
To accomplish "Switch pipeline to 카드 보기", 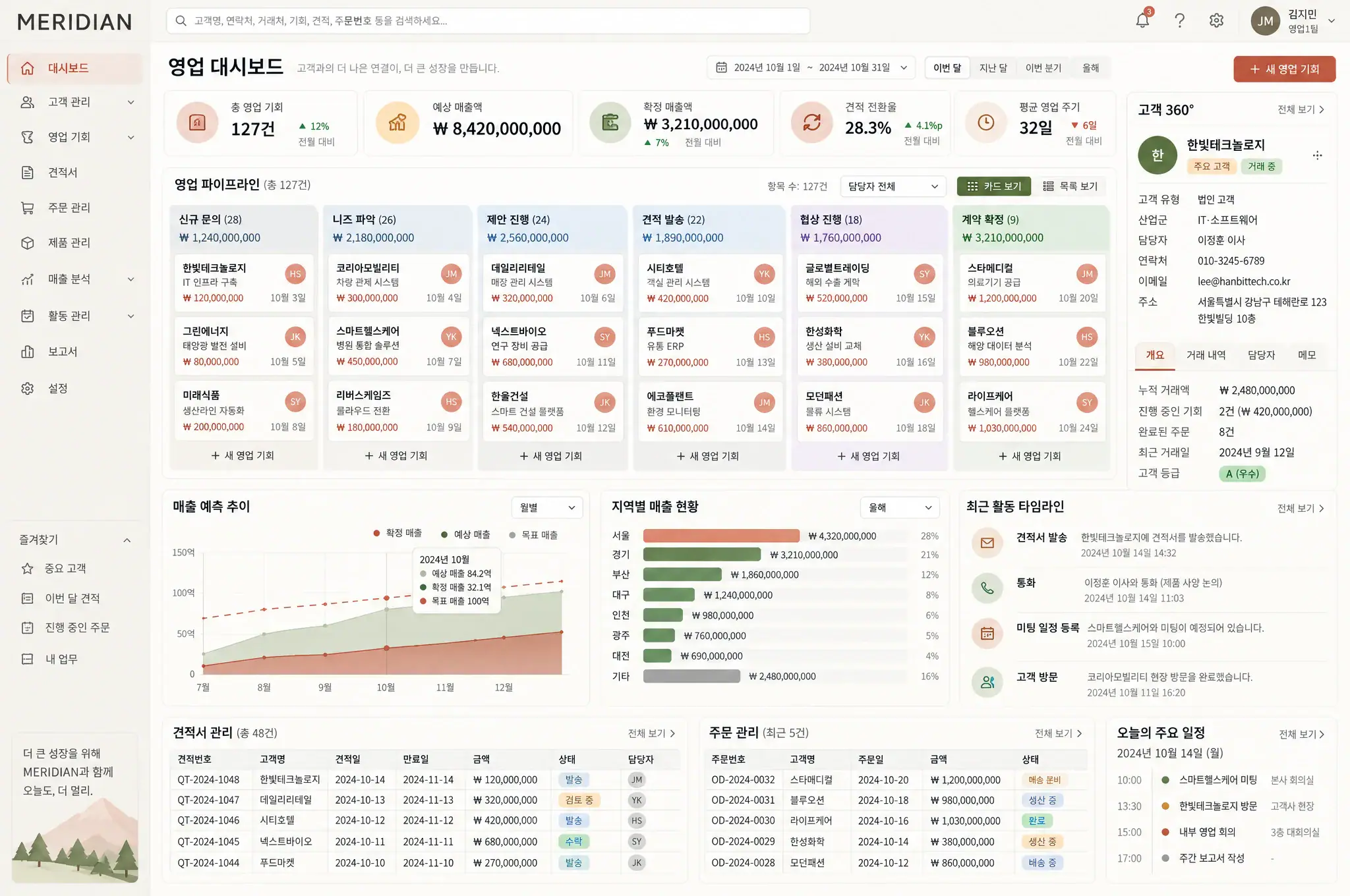I will tap(993, 186).
